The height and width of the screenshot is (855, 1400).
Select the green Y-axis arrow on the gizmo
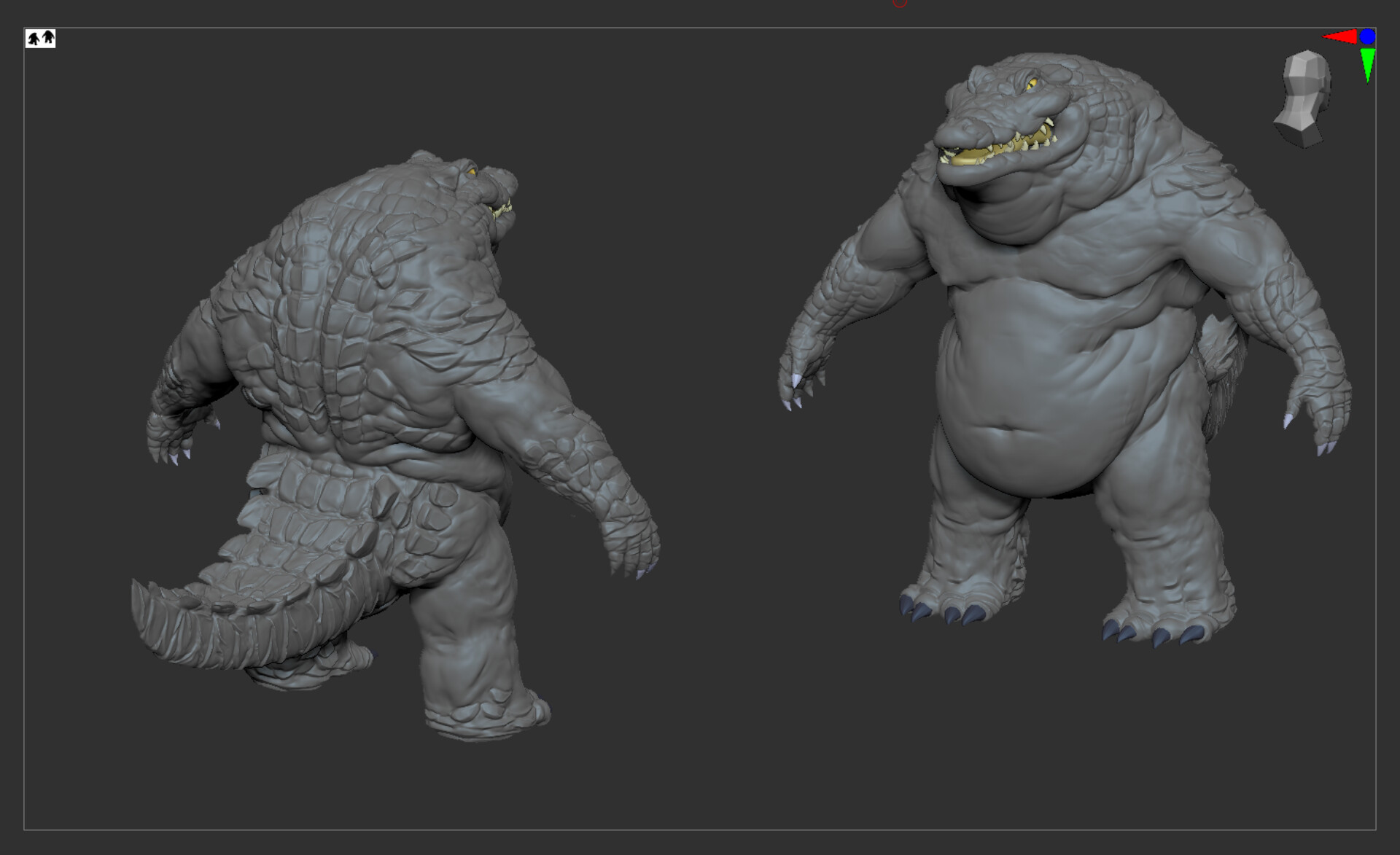pyautogui.click(x=1368, y=62)
